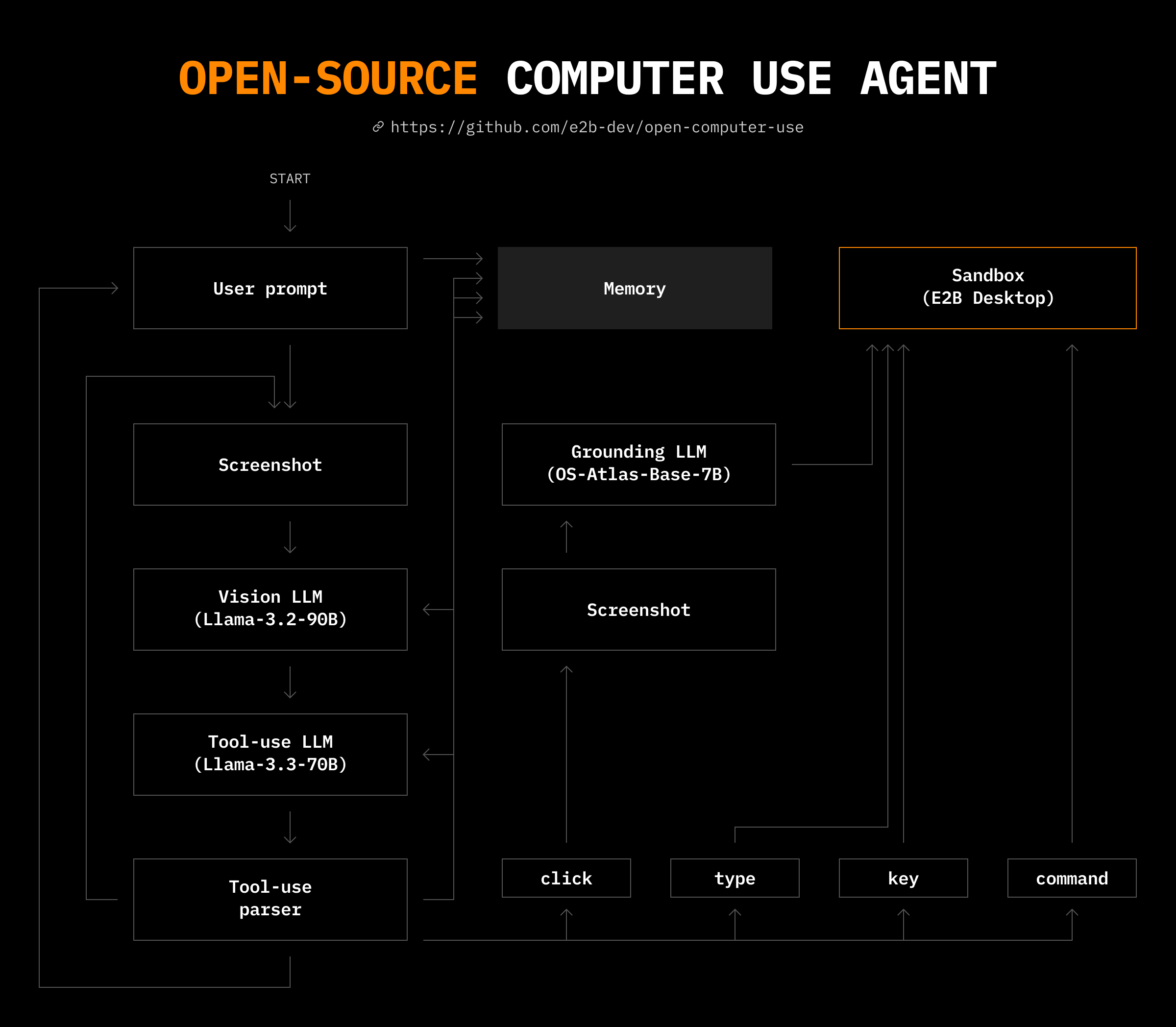
Task: Click the link icon beside the GitHub URL
Action: (x=378, y=126)
